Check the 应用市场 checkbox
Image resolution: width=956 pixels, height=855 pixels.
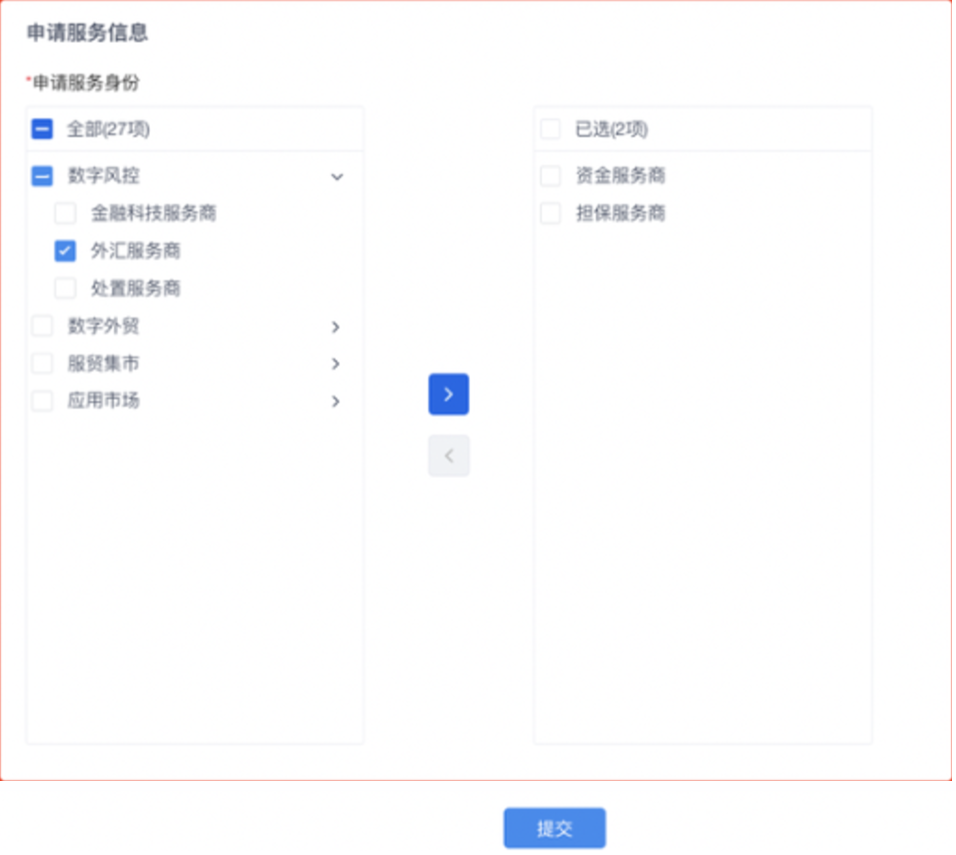pos(41,401)
